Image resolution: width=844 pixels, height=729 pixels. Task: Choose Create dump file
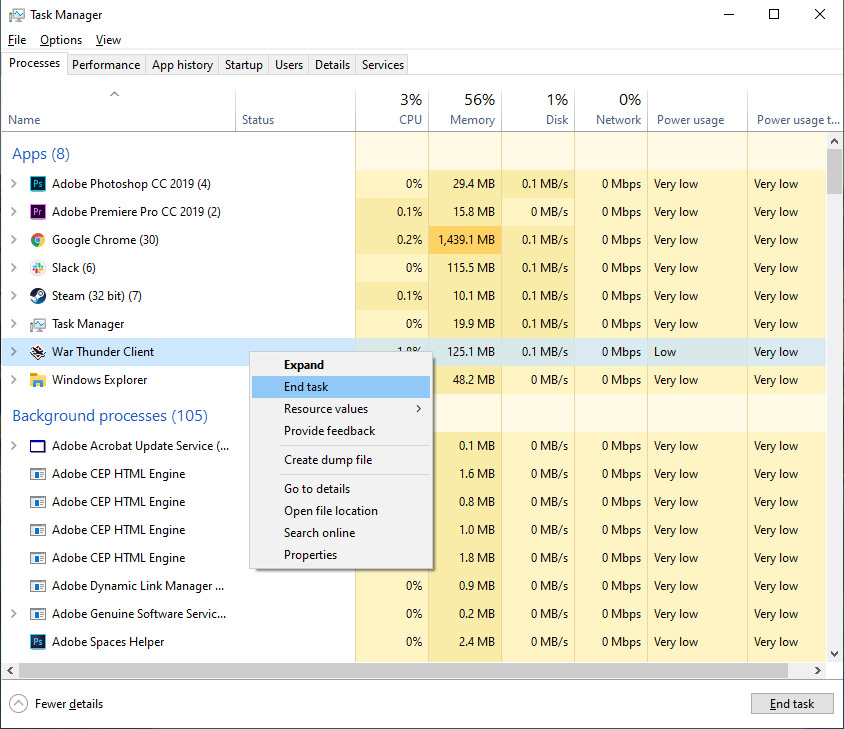[341, 460]
